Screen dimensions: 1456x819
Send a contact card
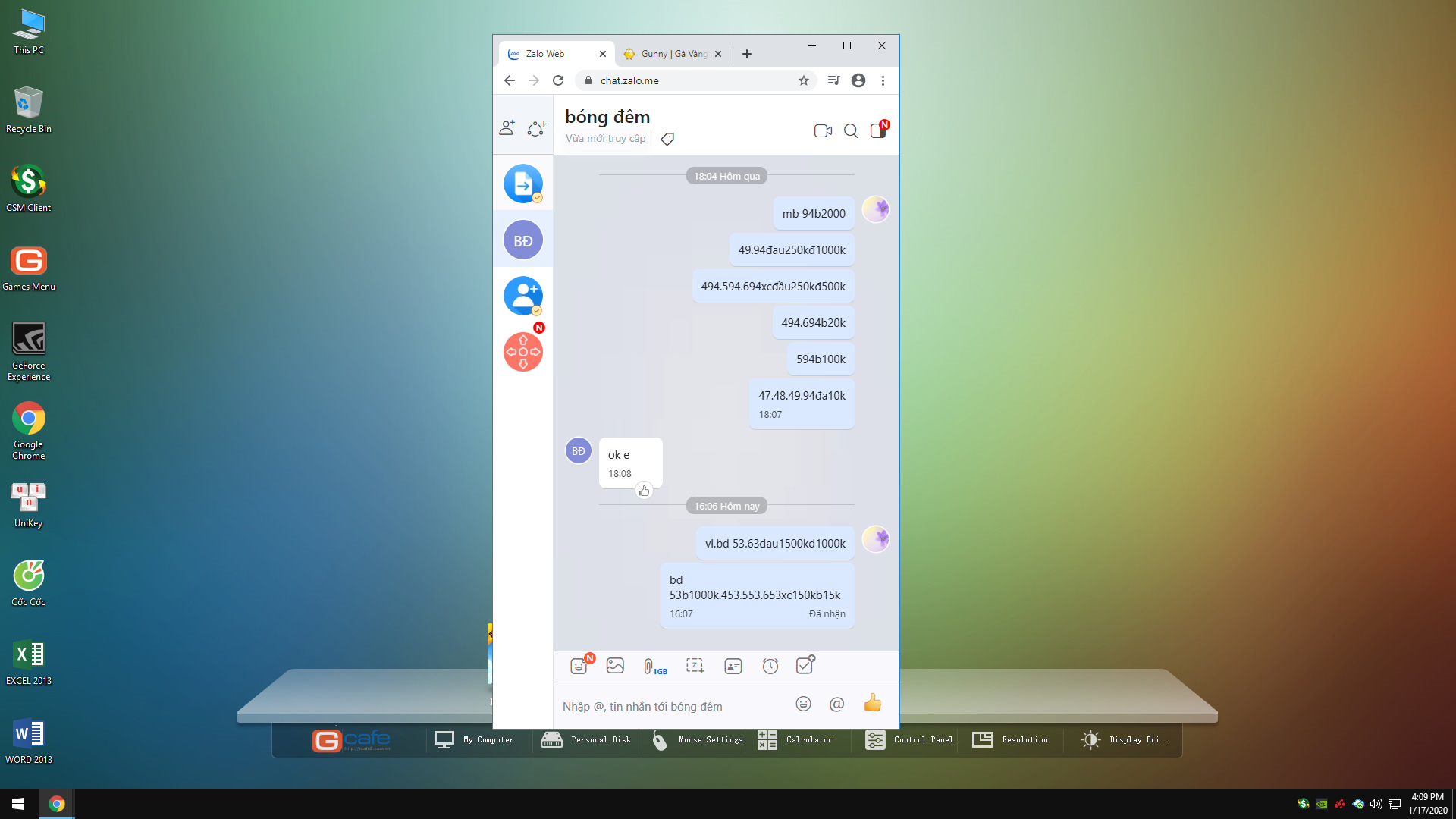click(733, 666)
